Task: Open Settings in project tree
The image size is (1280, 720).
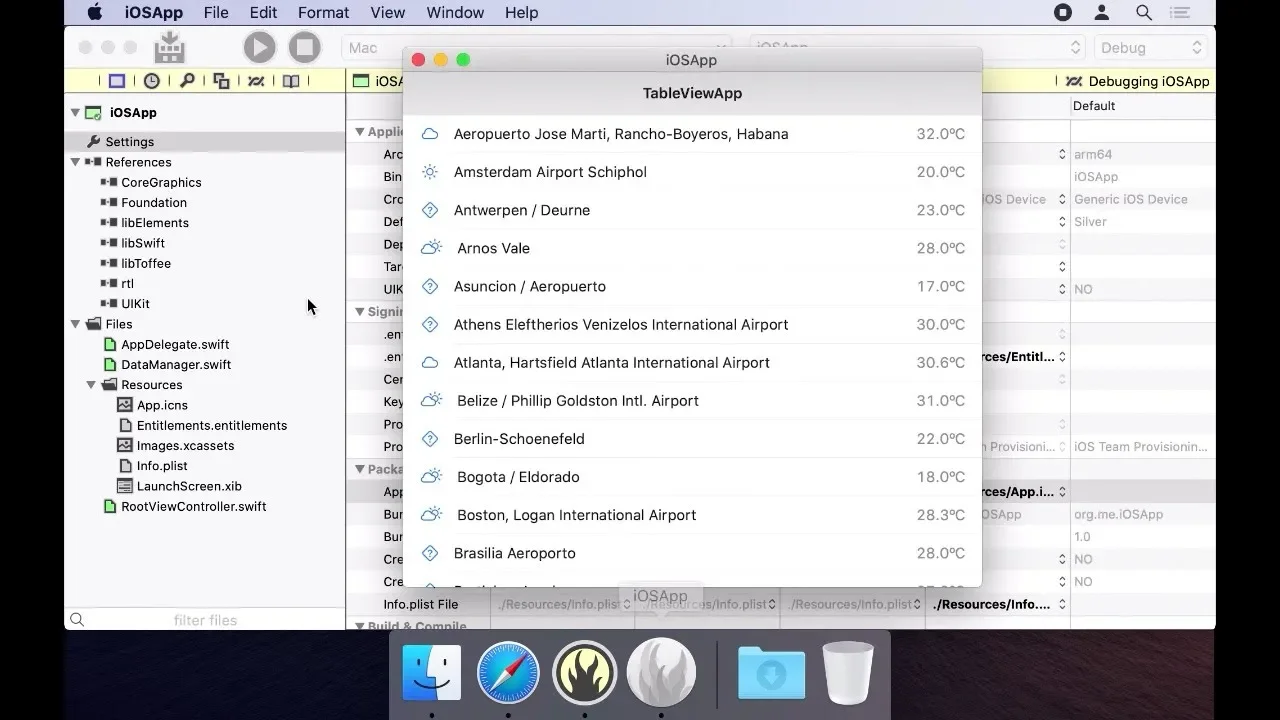Action: 129,142
